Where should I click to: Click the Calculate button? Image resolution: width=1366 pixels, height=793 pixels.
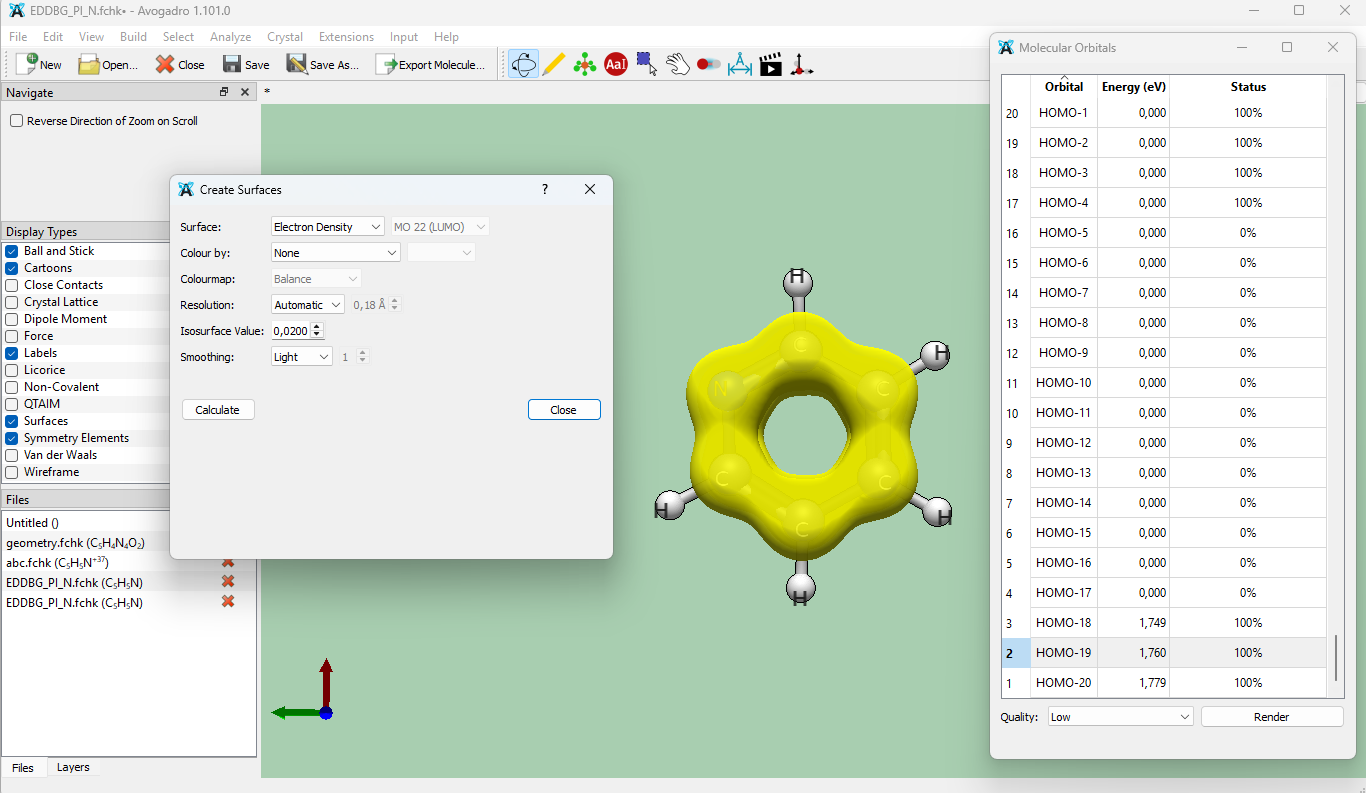click(218, 410)
